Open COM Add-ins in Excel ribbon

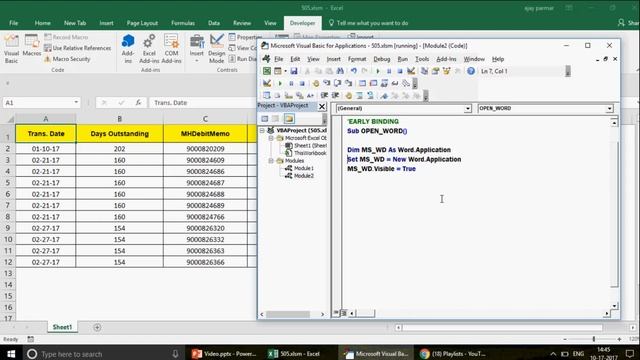pyautogui.click(x=171, y=49)
